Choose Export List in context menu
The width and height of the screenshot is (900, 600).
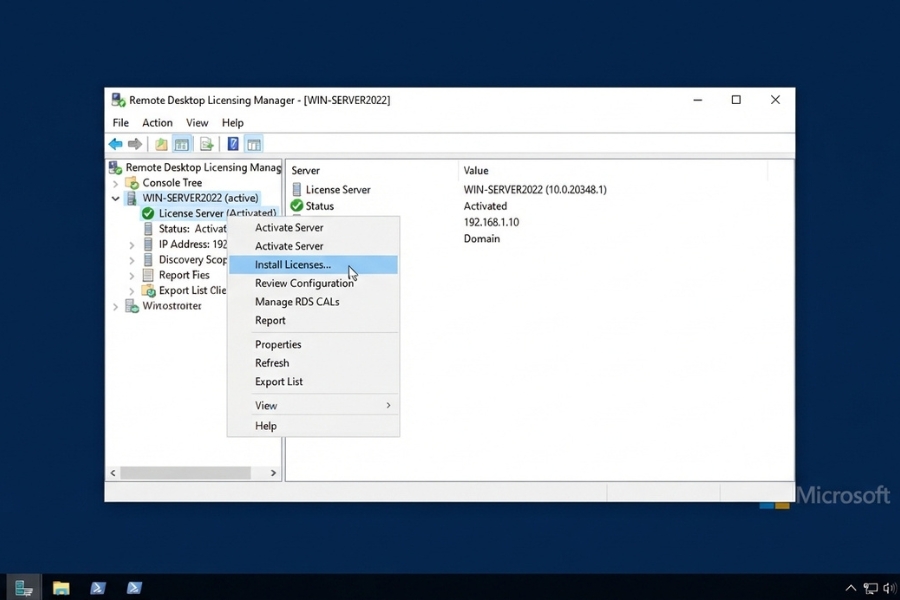pyautogui.click(x=313, y=381)
